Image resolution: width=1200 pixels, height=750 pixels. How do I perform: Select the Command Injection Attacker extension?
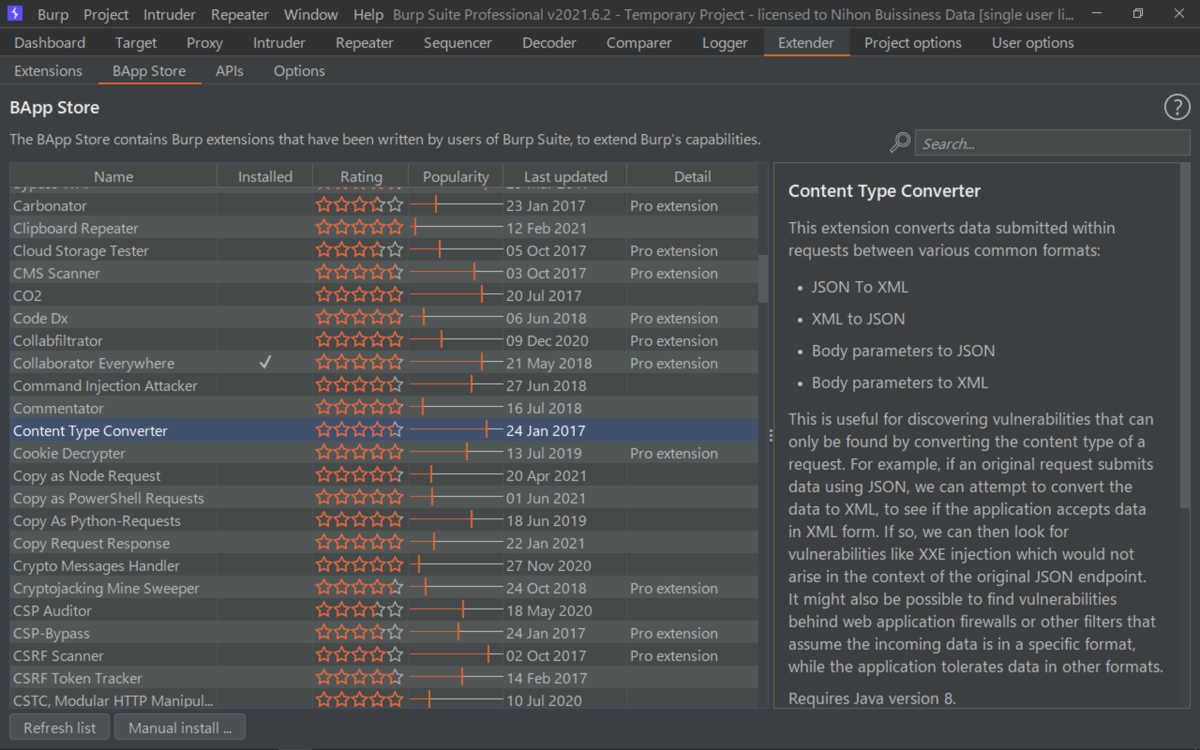[x=385, y=385]
